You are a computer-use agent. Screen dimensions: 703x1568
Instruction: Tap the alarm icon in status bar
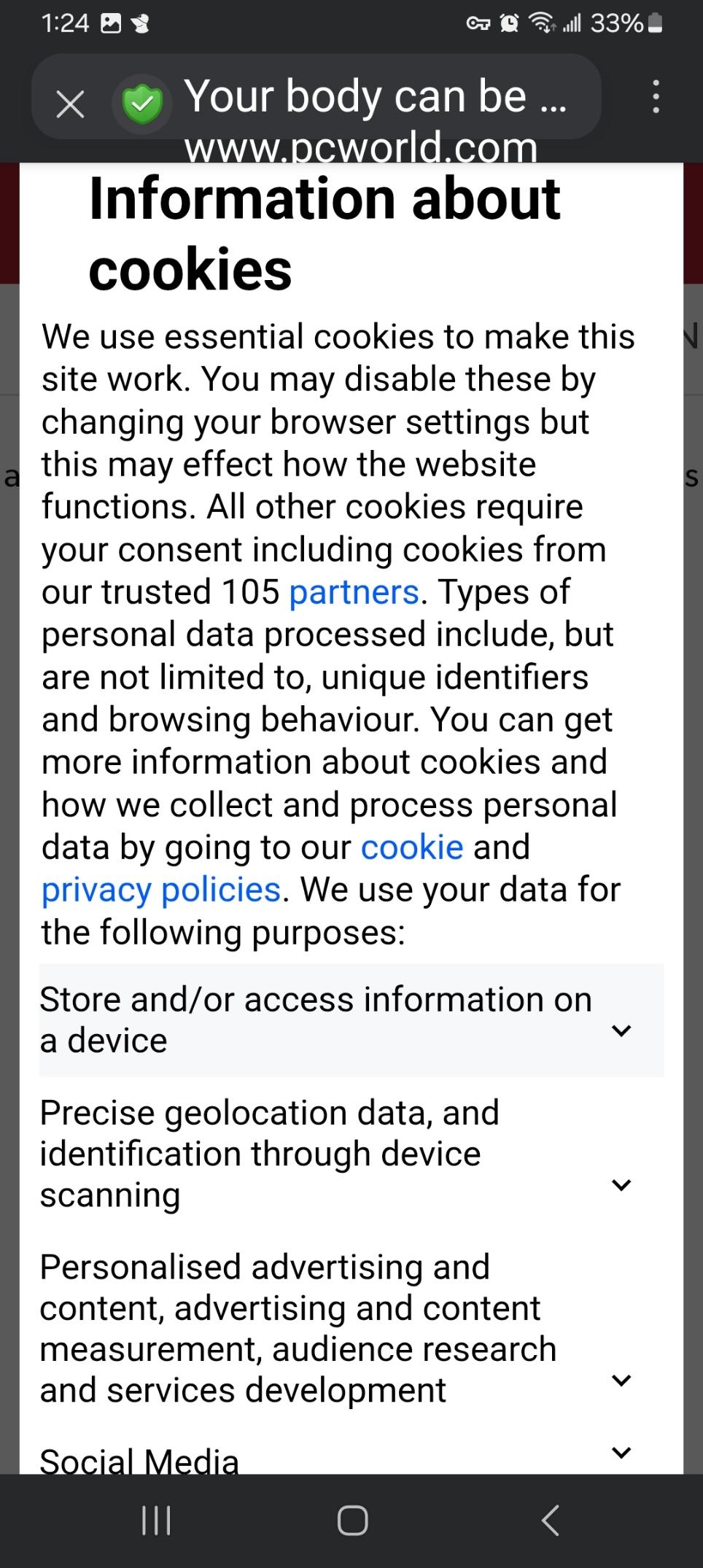click(509, 25)
